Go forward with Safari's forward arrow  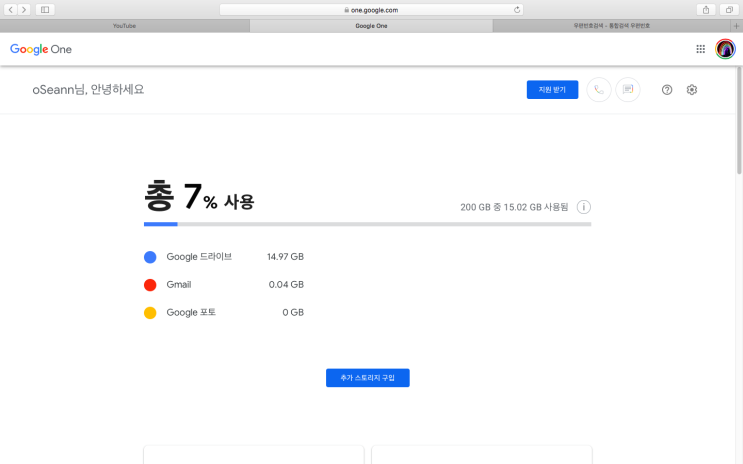click(x=24, y=9)
